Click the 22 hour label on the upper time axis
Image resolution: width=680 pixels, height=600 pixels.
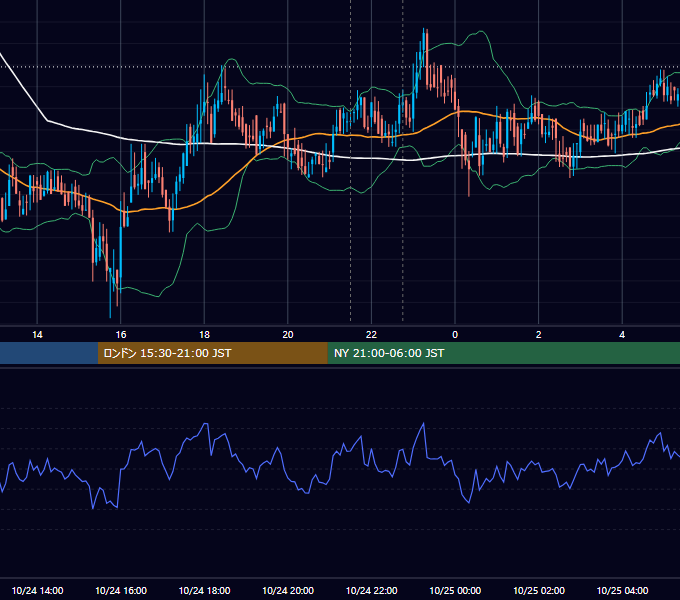pos(371,335)
